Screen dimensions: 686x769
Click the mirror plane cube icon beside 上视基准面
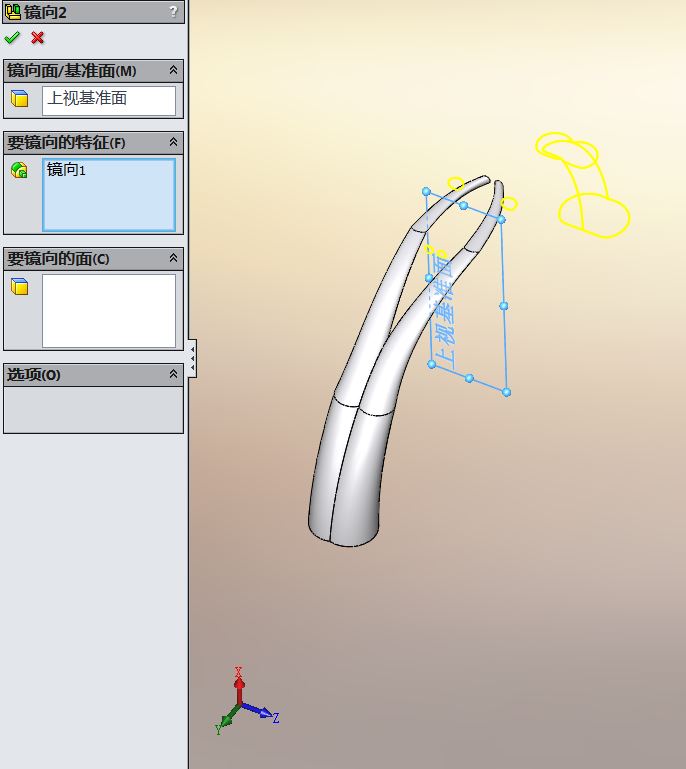[19, 99]
